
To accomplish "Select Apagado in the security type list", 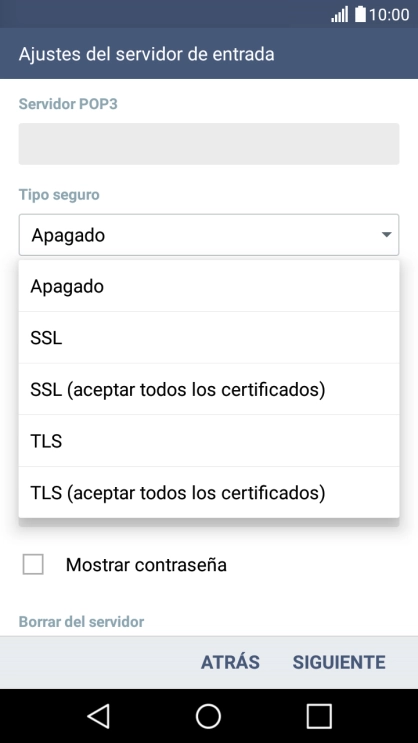I will [x=209, y=286].
